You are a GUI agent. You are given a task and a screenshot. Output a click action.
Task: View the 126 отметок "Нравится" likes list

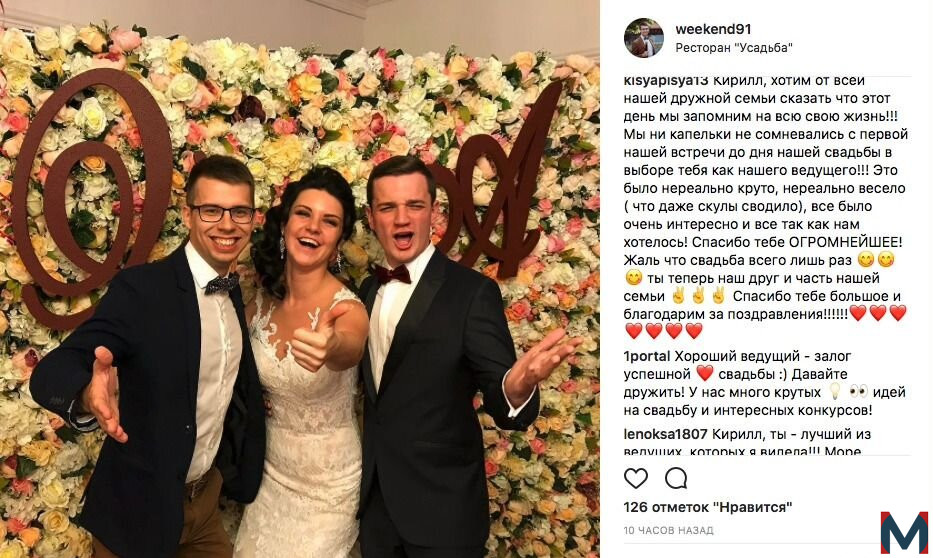[x=708, y=507]
